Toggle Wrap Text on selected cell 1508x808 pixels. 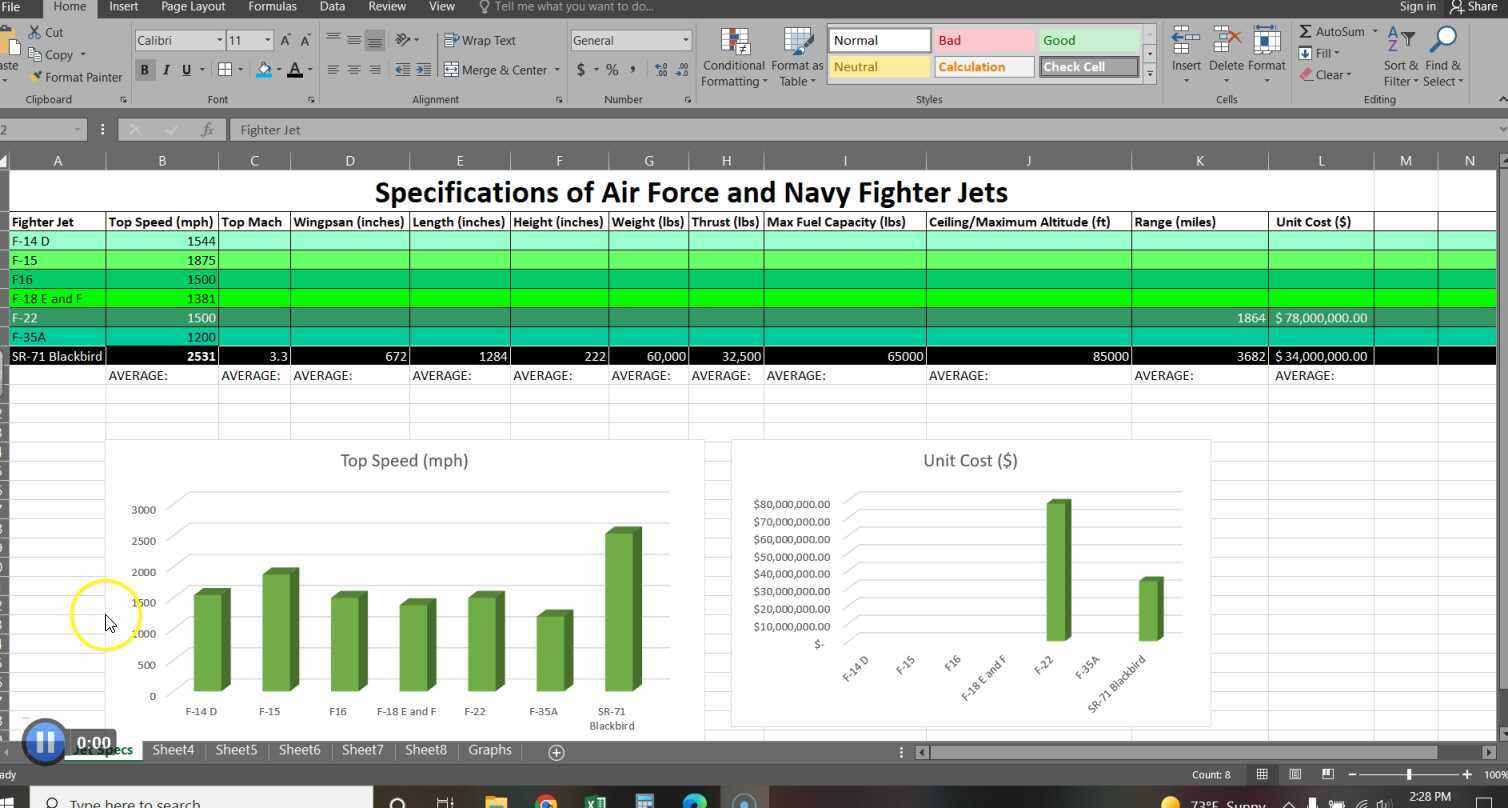point(480,41)
